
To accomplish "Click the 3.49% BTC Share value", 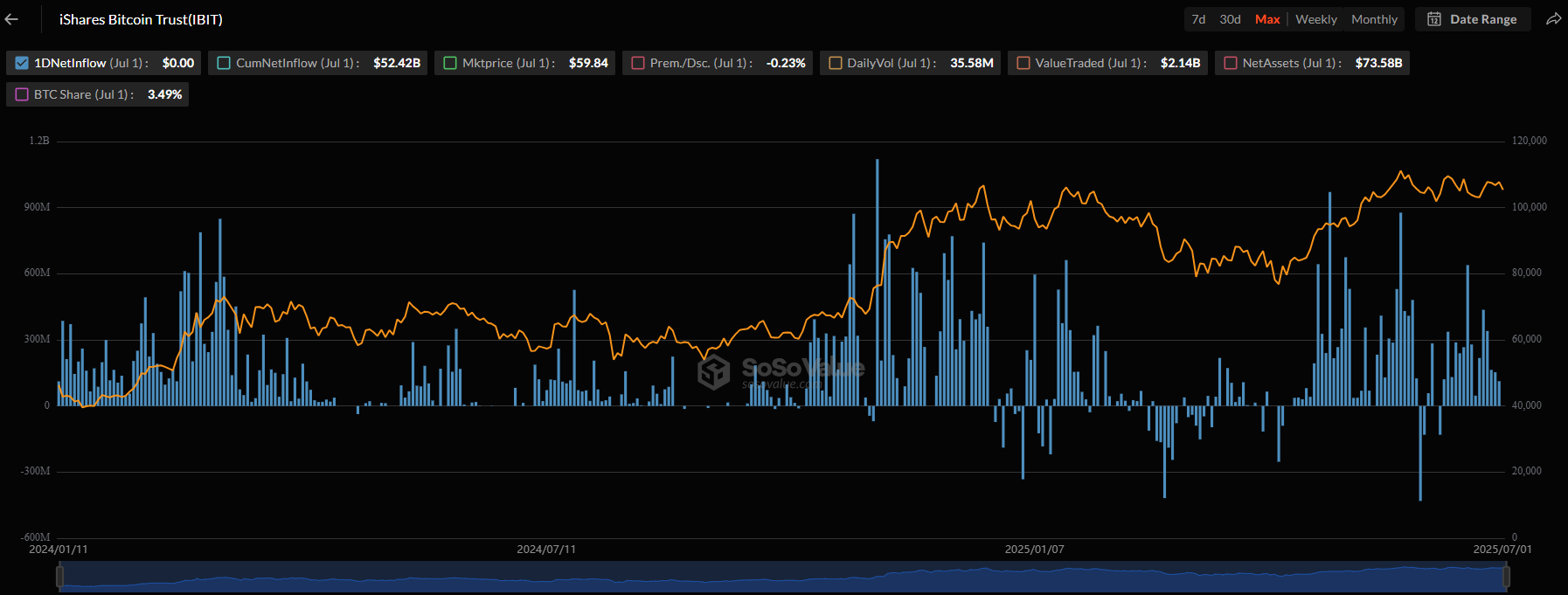I will 164,94.
